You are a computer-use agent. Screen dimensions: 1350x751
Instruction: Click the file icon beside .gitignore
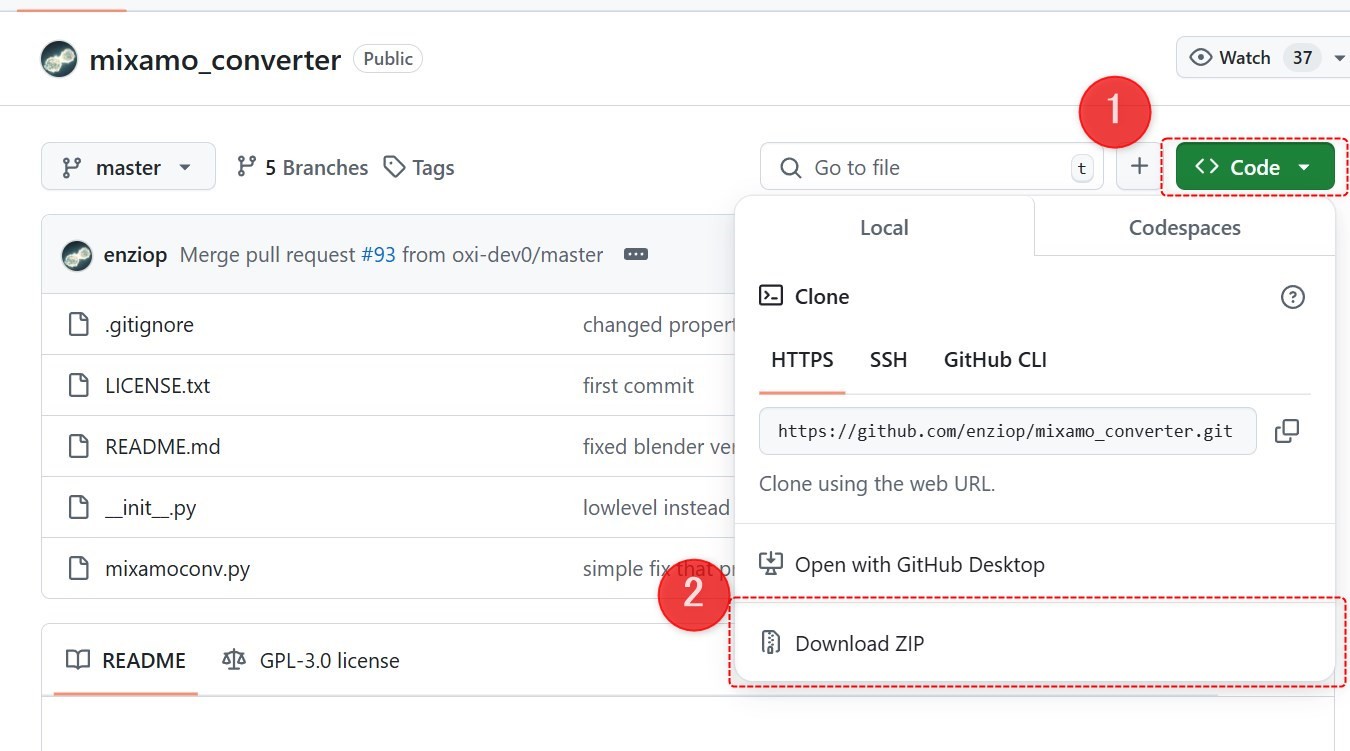[x=78, y=325]
